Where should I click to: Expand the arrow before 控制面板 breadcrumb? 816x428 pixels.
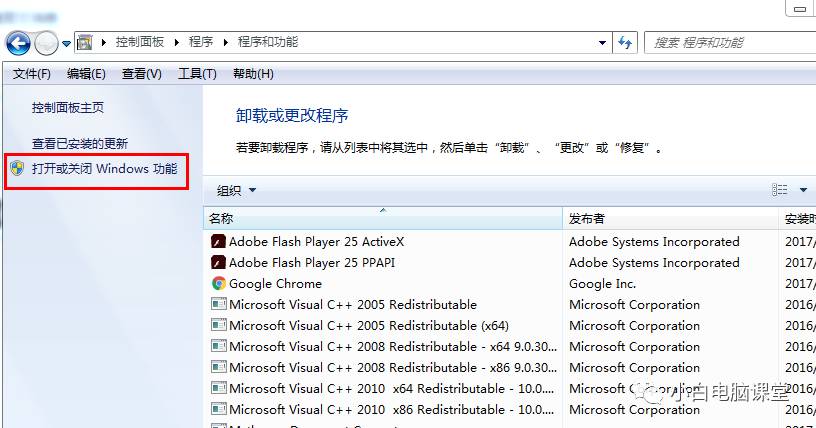(x=104, y=42)
